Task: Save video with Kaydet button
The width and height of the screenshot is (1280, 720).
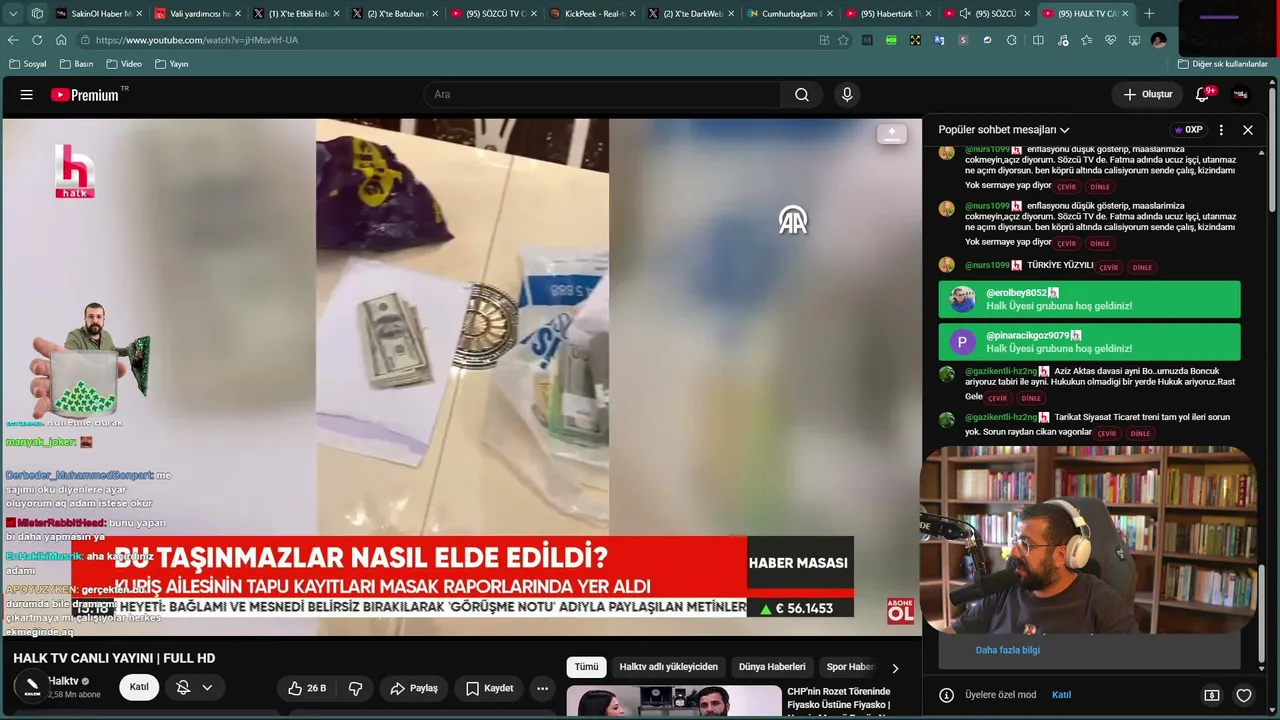Action: click(489, 688)
